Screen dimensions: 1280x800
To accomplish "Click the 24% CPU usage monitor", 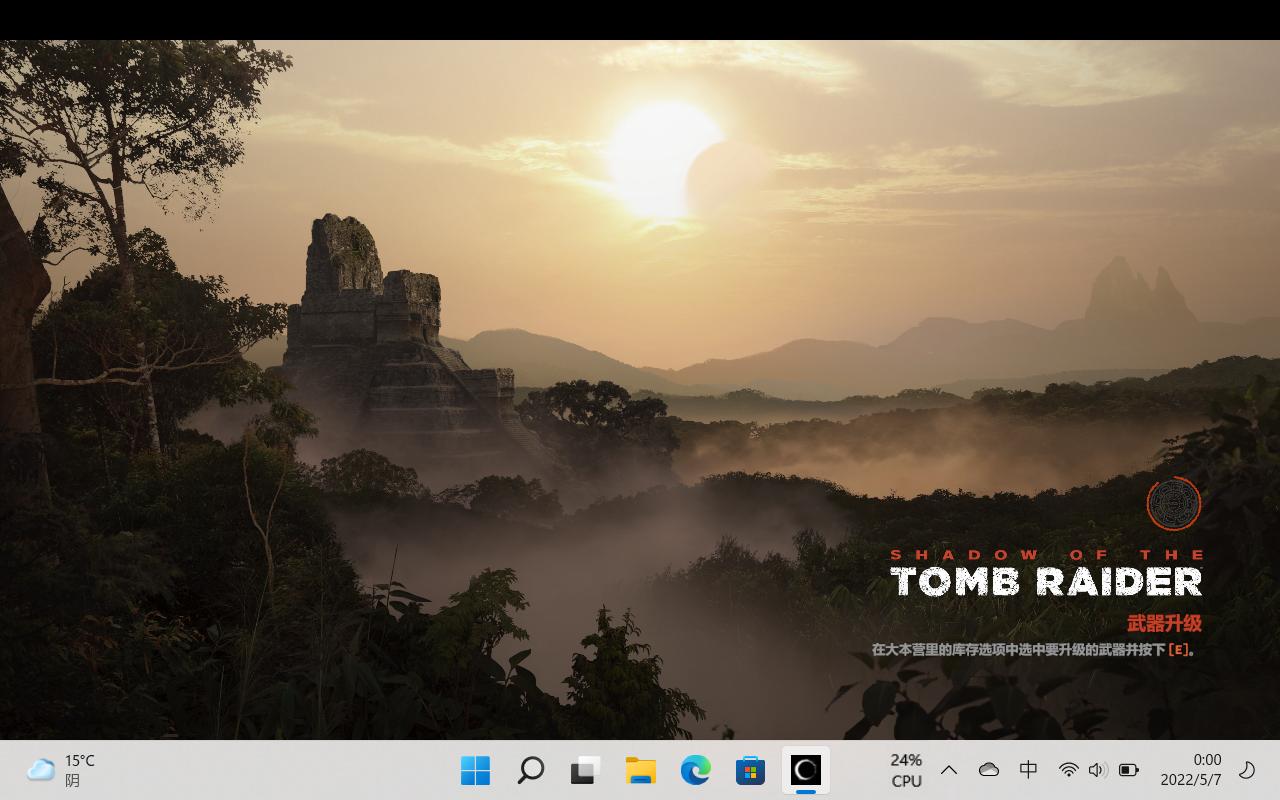I will click(x=906, y=770).
